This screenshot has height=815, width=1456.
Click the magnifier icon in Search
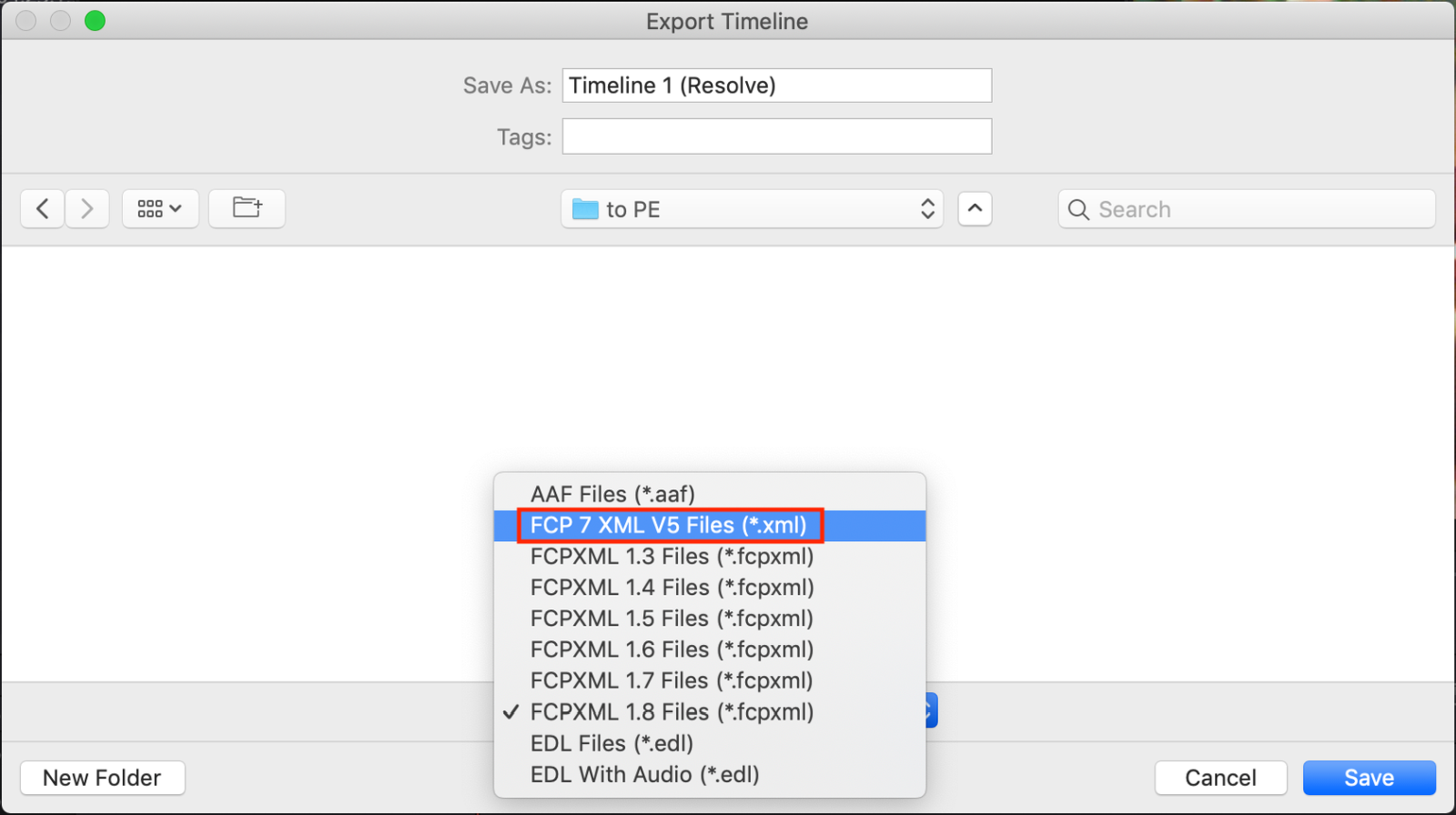coord(1078,210)
